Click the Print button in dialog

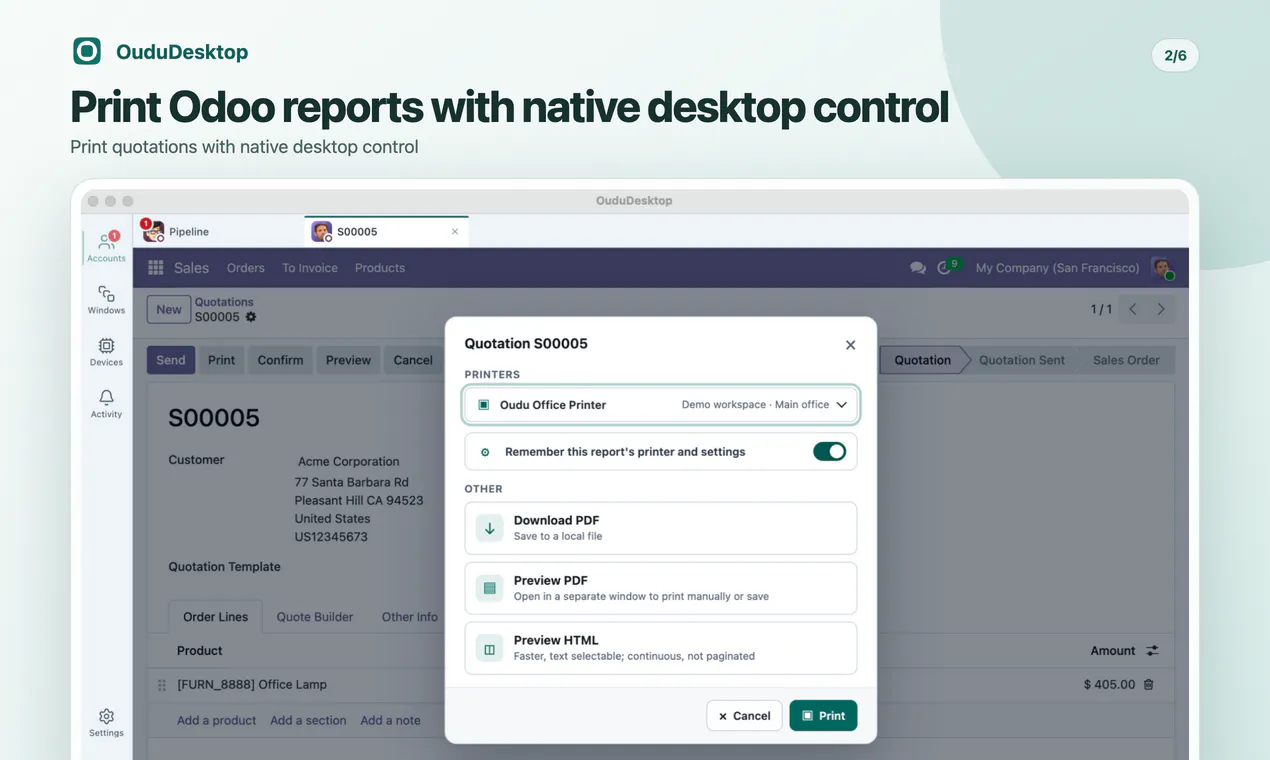tap(823, 715)
